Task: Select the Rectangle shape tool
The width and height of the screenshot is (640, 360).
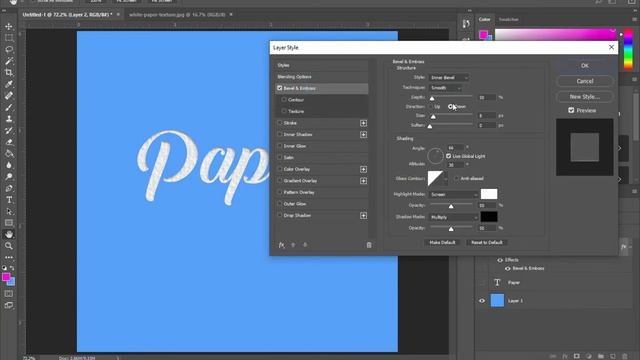Action: (9, 223)
